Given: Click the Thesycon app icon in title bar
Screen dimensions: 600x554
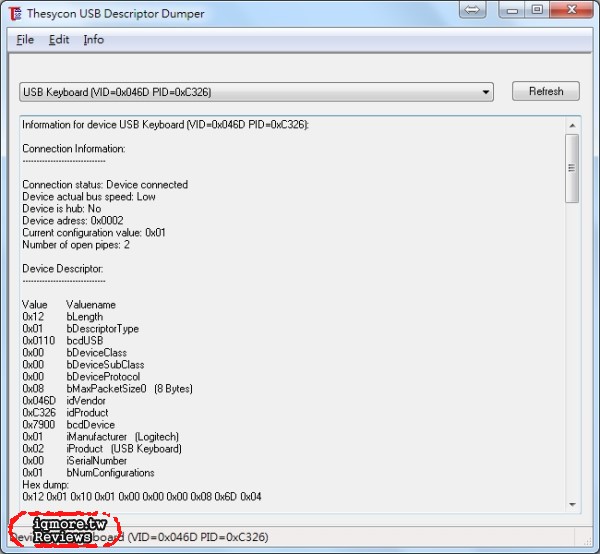Looking at the screenshot, I should click(x=15, y=14).
